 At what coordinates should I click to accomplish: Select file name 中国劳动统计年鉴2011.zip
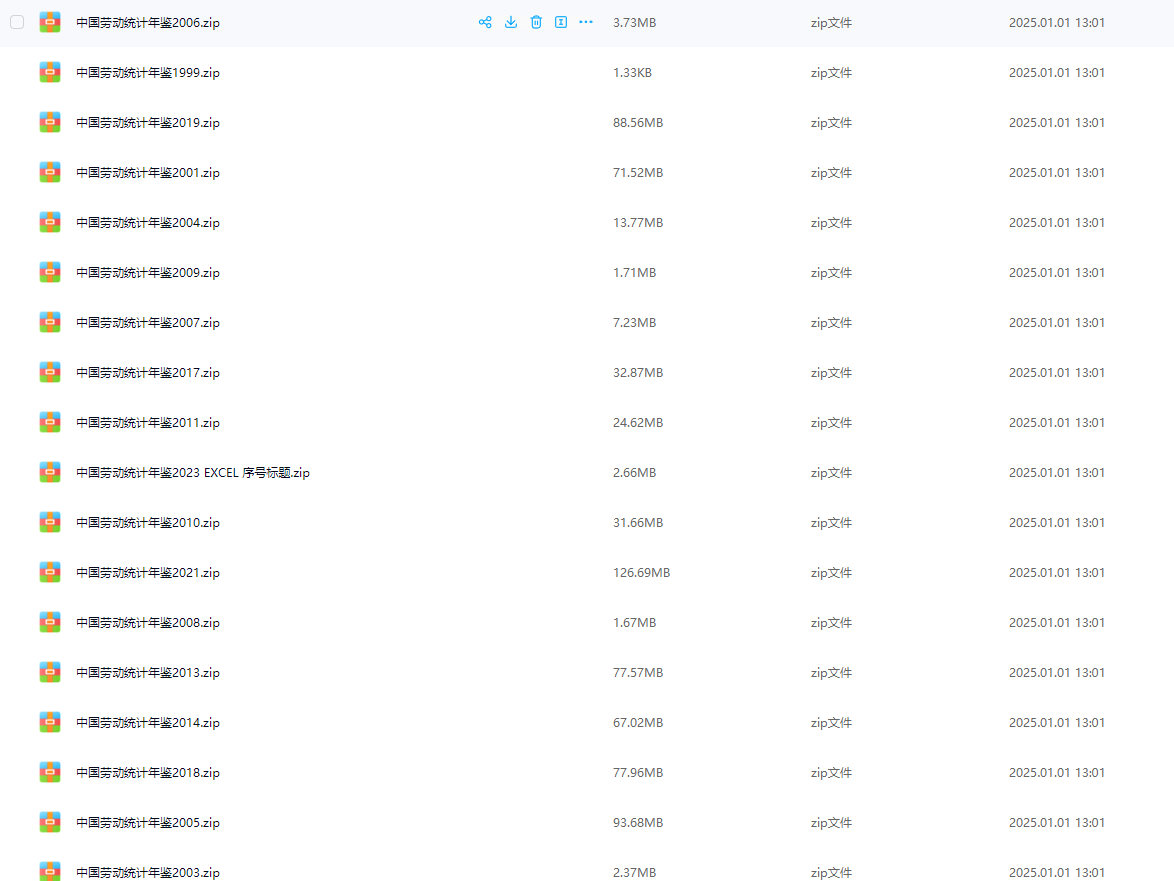148,423
